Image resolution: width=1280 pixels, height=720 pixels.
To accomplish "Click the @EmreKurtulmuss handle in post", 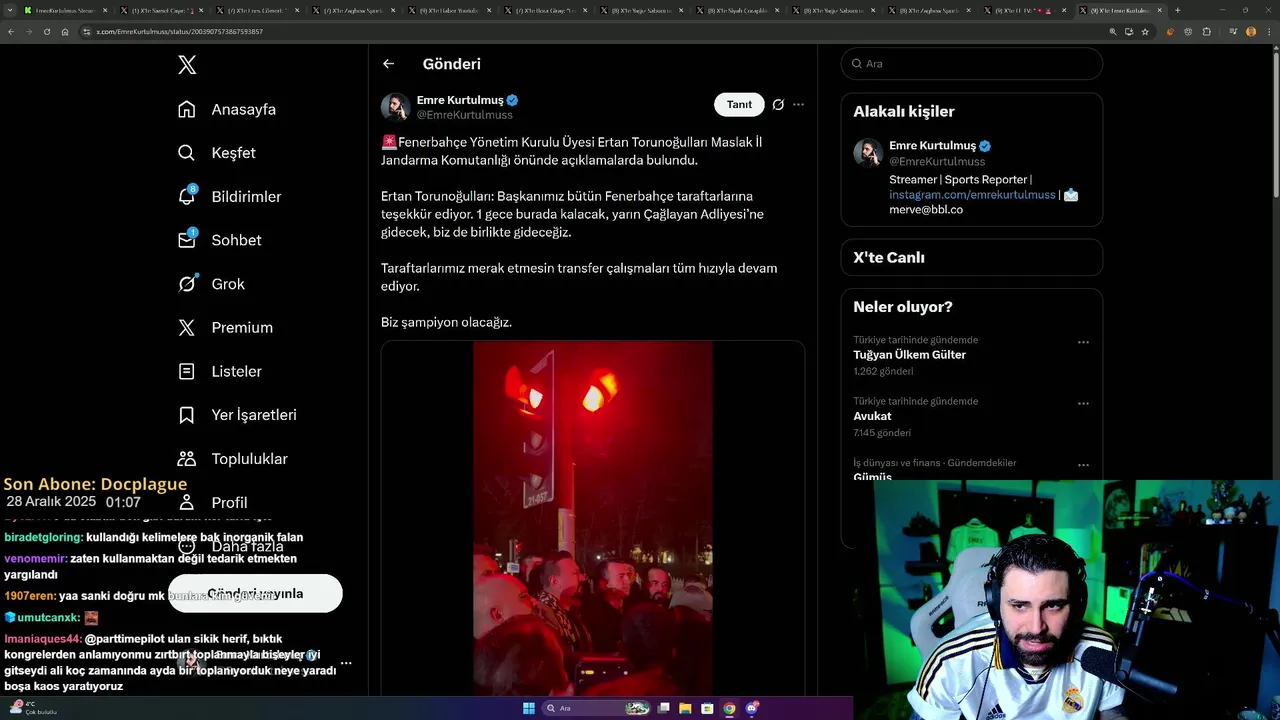I will coord(464,115).
